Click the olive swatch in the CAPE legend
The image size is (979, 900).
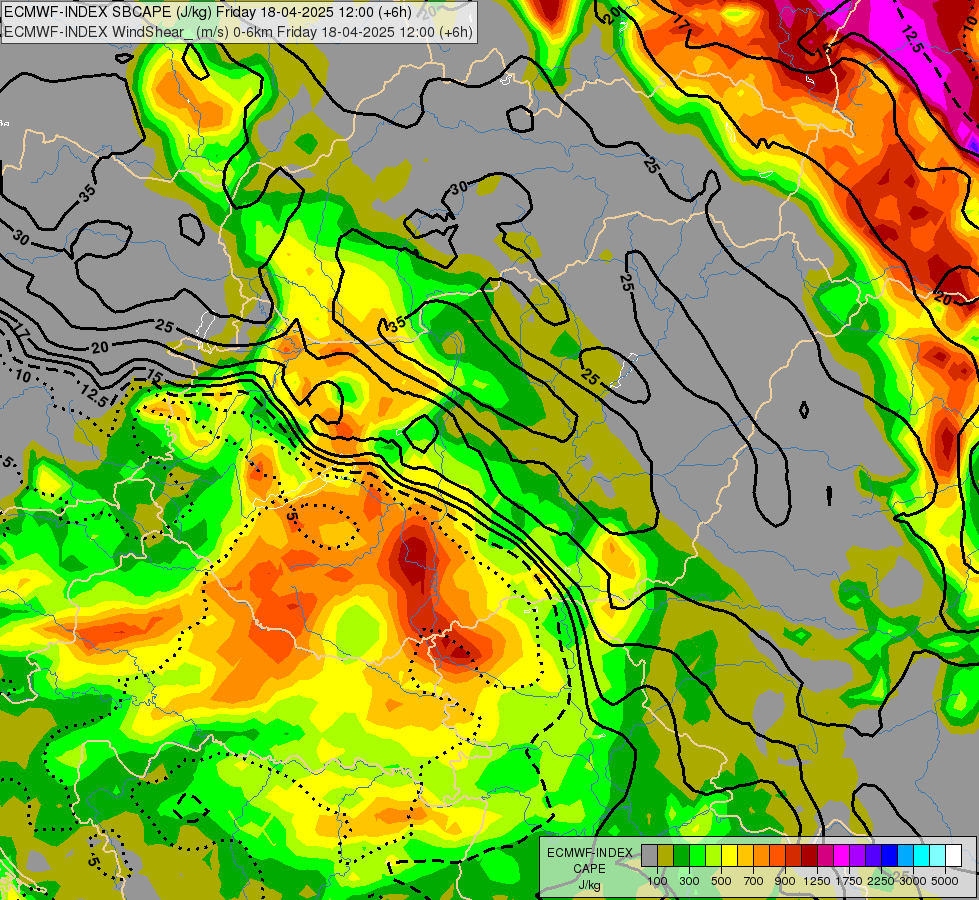[x=666, y=856]
